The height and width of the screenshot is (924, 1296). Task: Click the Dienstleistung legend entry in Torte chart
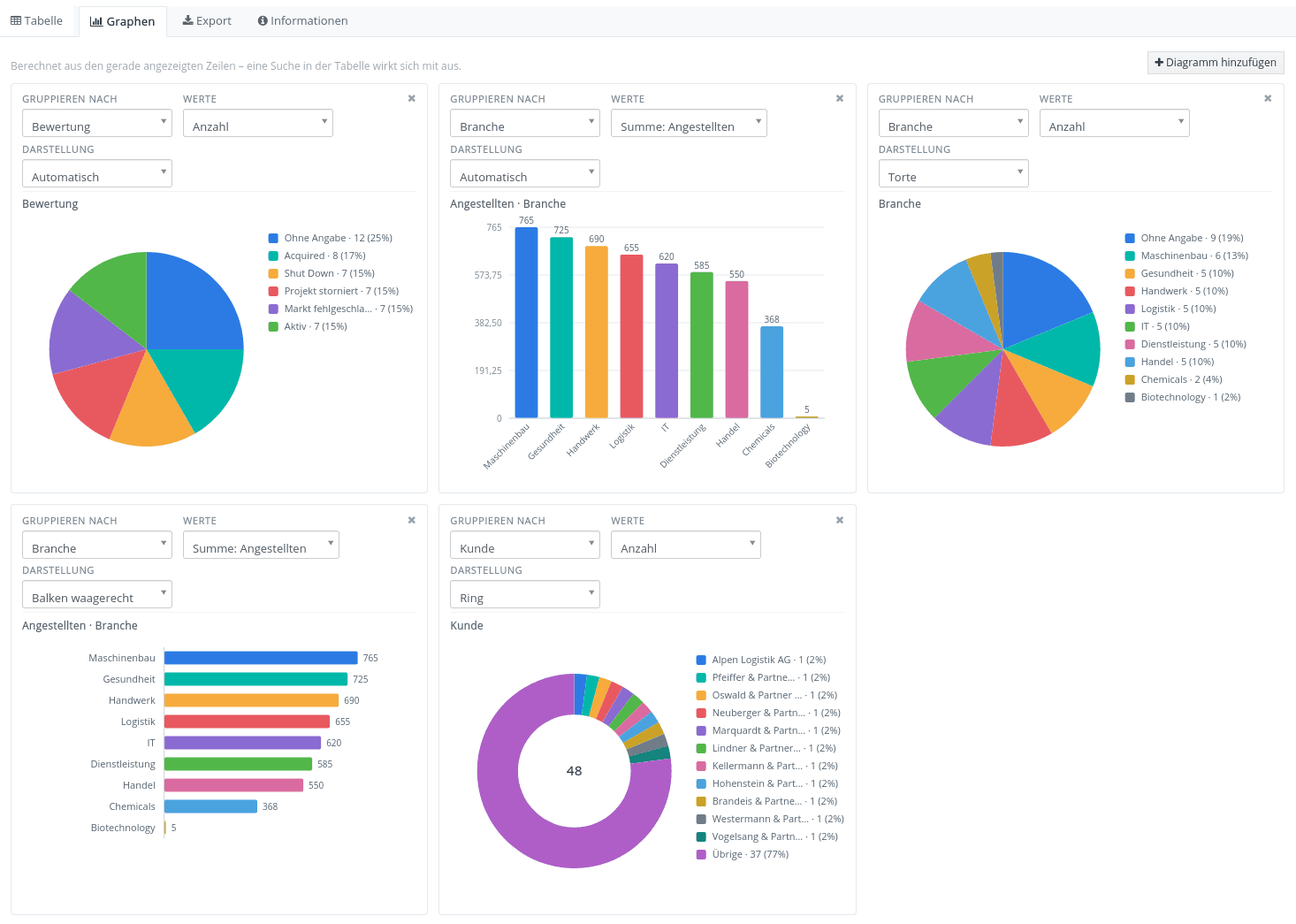pyautogui.click(x=1185, y=344)
